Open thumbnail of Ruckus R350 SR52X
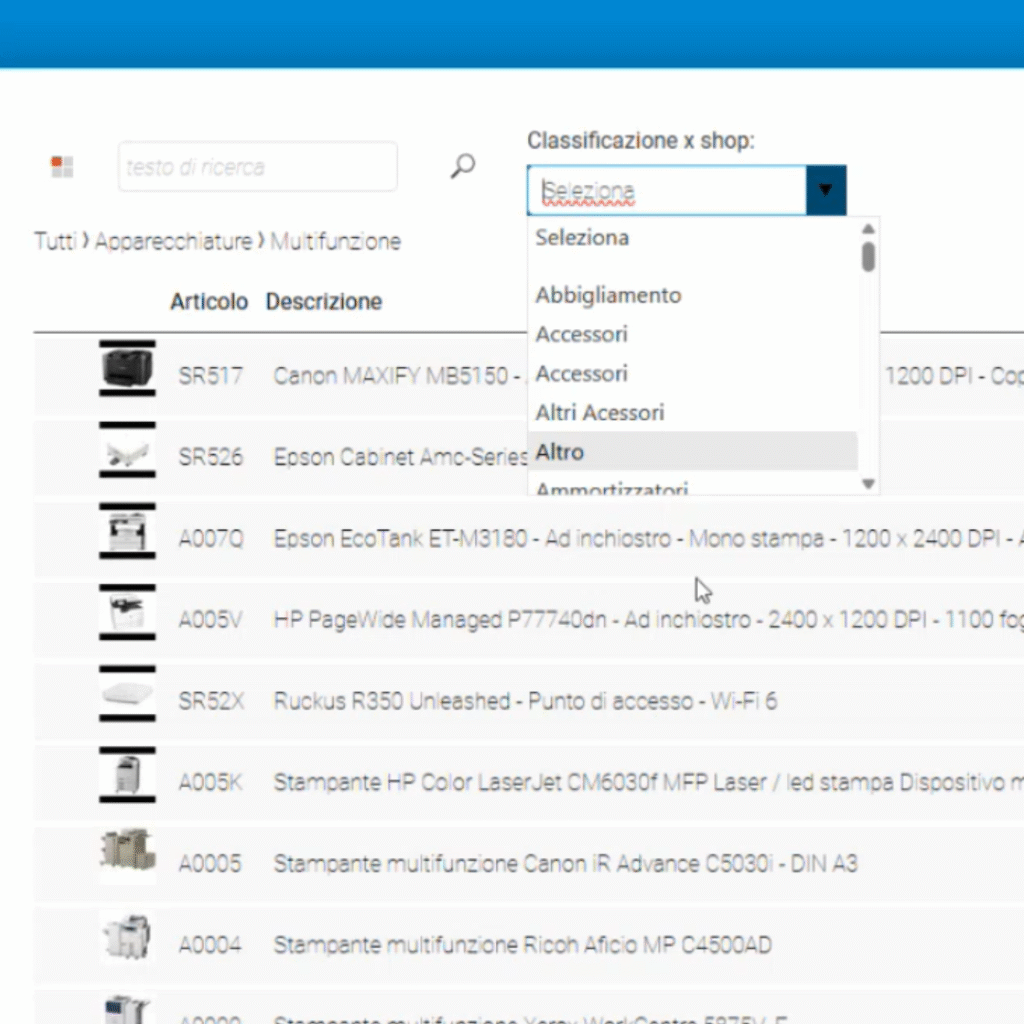This screenshot has width=1024, height=1024. coord(127,694)
